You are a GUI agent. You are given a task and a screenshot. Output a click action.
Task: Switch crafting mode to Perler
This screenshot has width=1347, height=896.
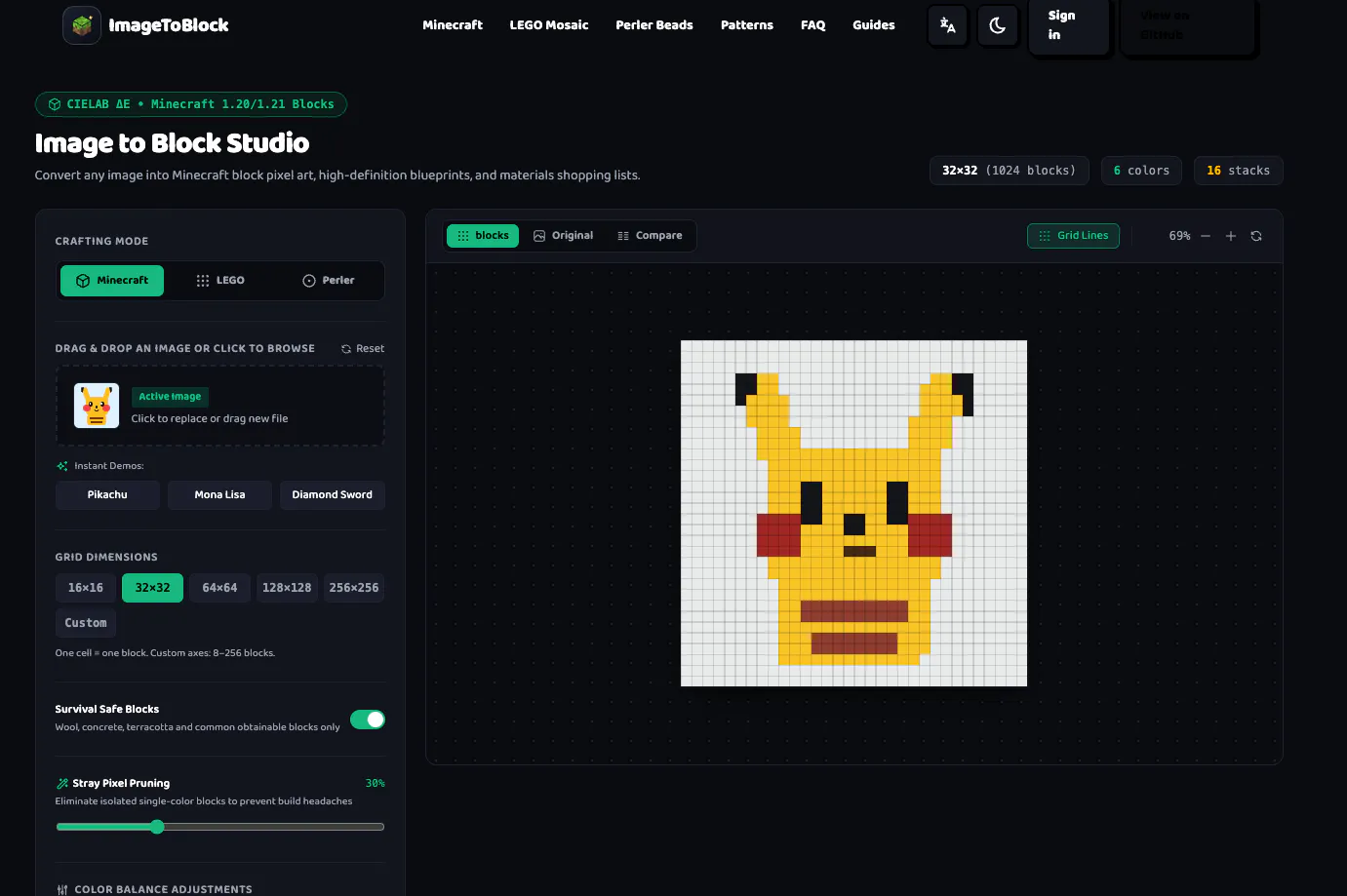(x=329, y=281)
